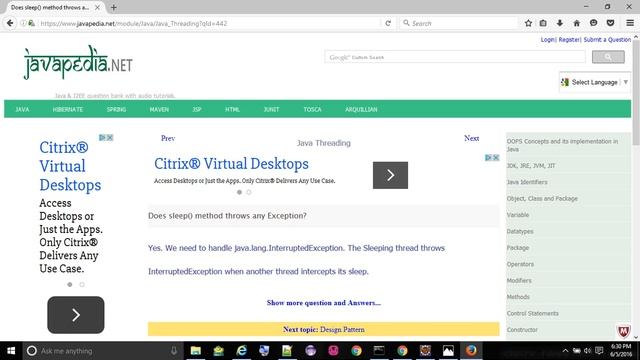Open the HTML menu item
The height and width of the screenshot is (360, 640).
232,109
